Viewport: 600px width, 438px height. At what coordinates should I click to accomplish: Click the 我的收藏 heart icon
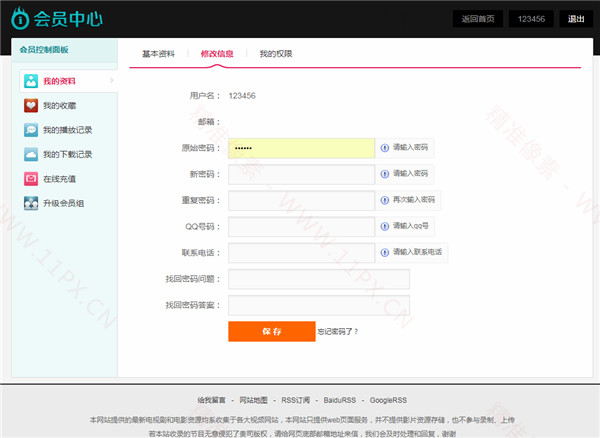pyautogui.click(x=31, y=106)
